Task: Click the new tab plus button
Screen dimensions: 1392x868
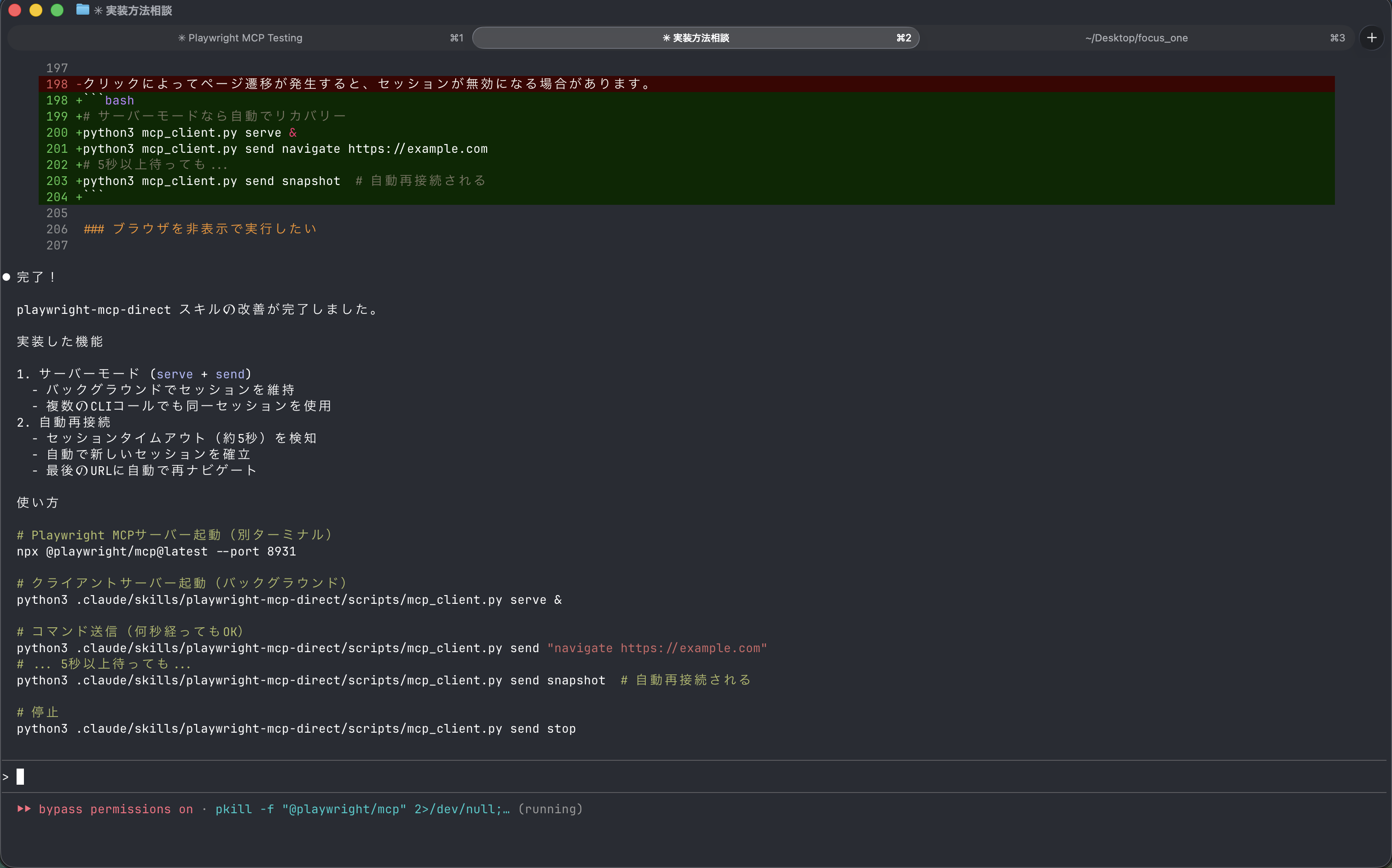Action: point(1371,38)
